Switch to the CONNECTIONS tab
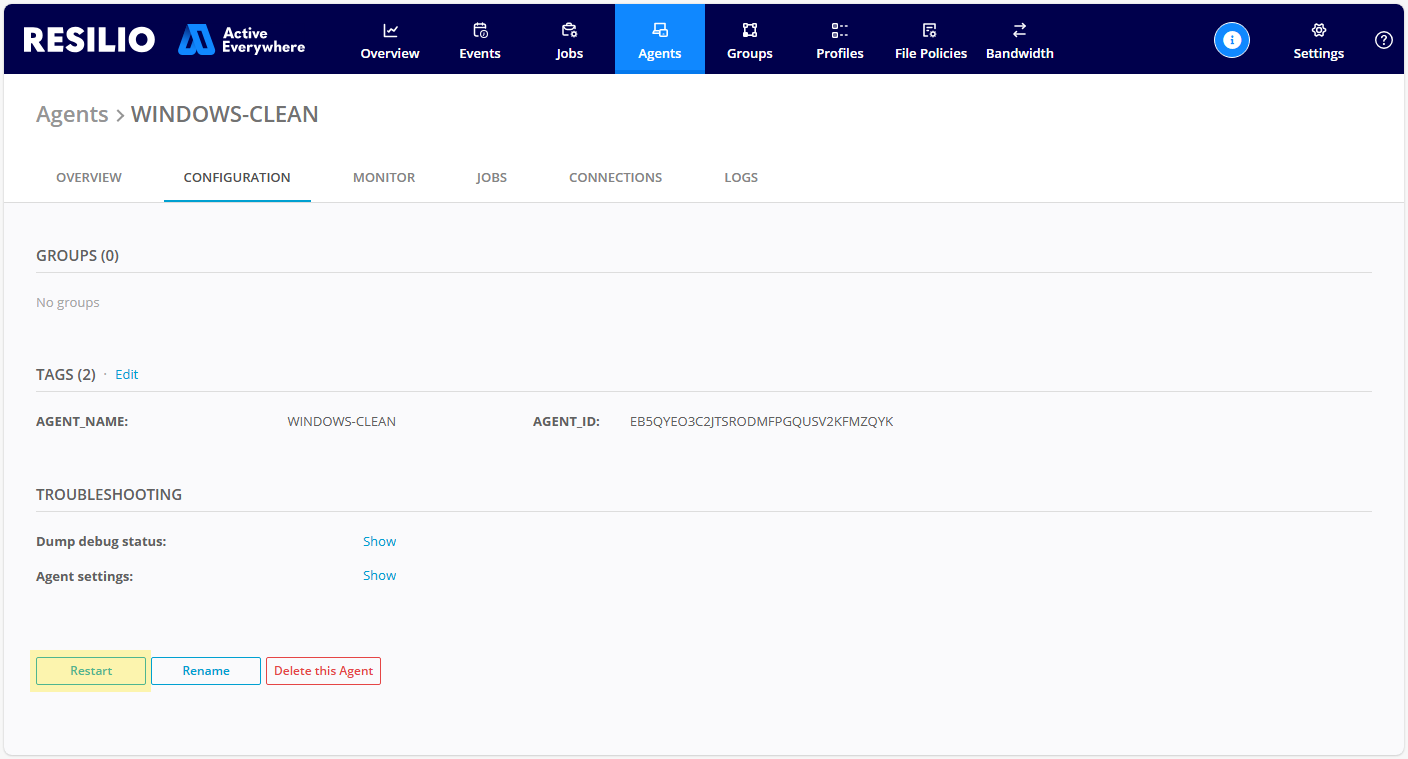The width and height of the screenshot is (1408, 759). 616,178
